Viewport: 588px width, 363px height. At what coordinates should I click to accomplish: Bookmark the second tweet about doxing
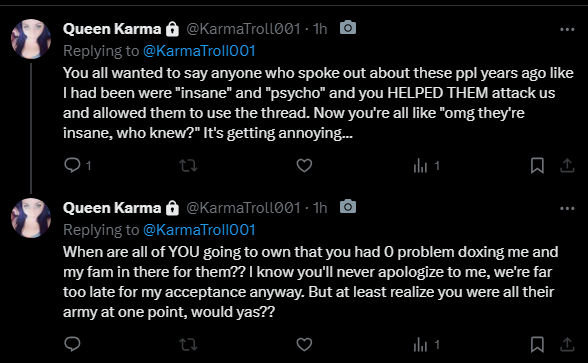537,344
